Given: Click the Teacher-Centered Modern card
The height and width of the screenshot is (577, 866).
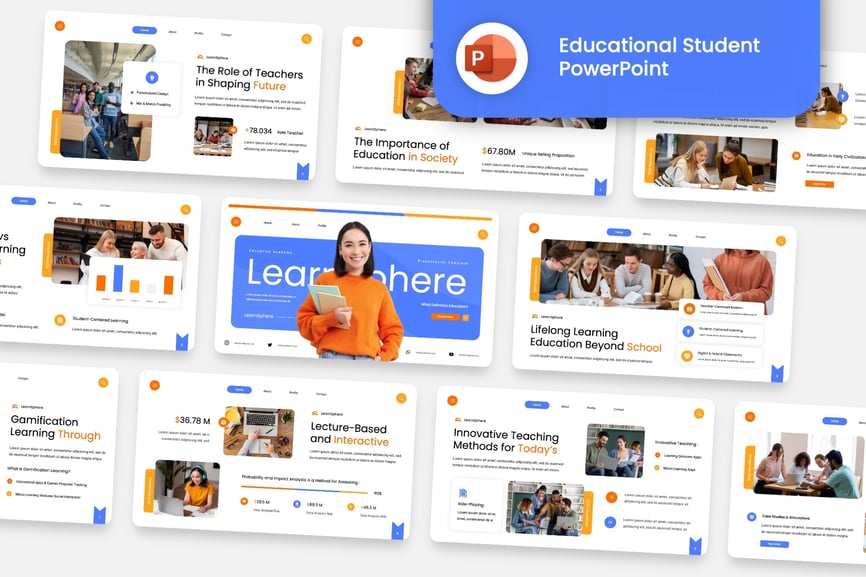Looking at the screenshot, I should click(x=720, y=308).
